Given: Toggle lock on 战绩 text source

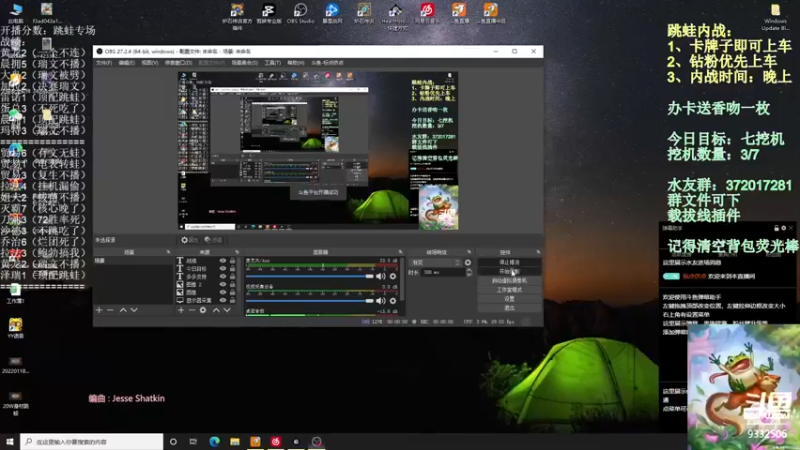Looking at the screenshot, I should pos(233,261).
